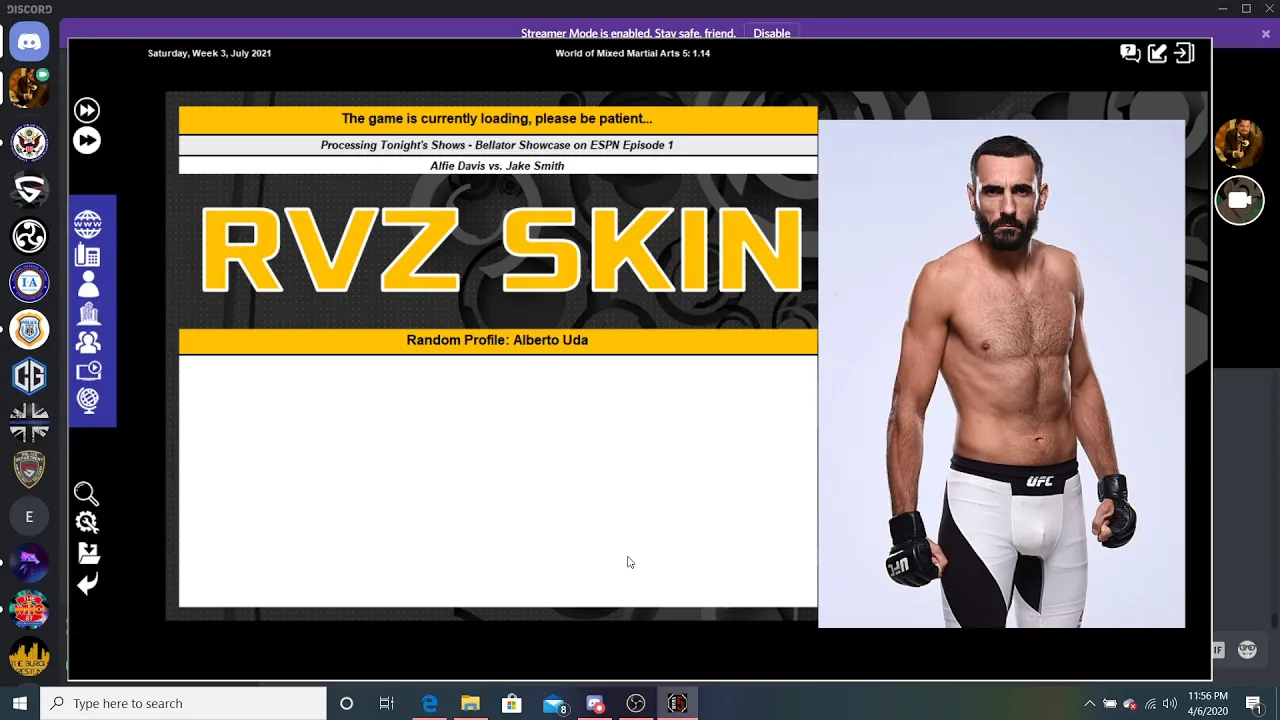
Task: Click the OBS Studio taskbar icon
Action: tap(636, 704)
